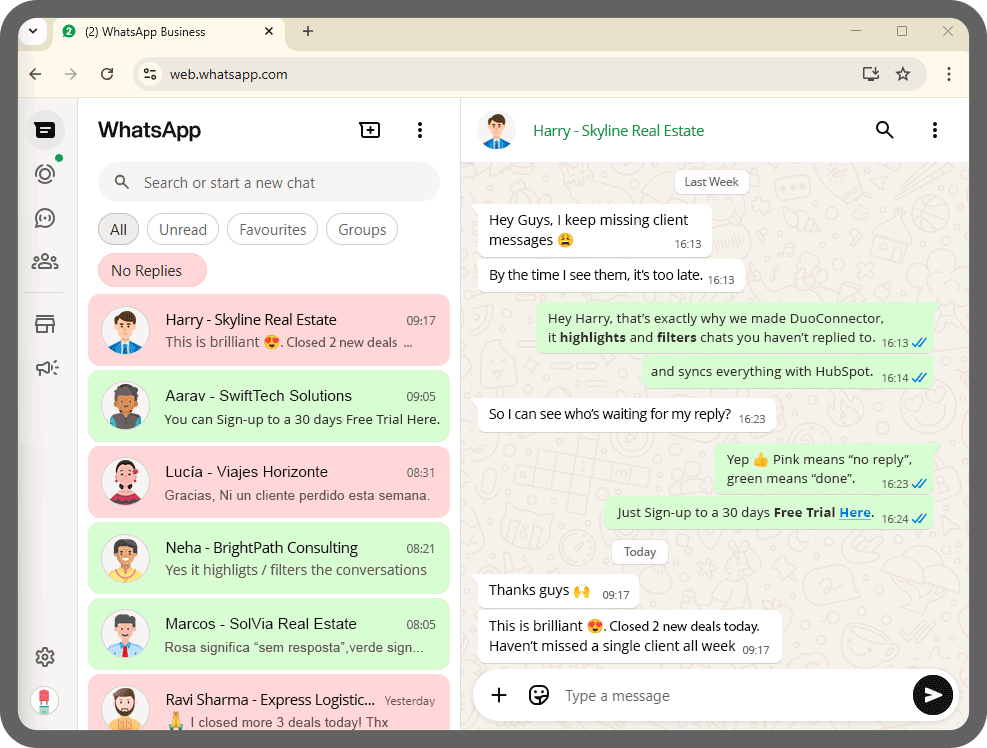The width and height of the screenshot is (987, 748).
Task: Open the business catalog storefront icon
Action: (44, 324)
